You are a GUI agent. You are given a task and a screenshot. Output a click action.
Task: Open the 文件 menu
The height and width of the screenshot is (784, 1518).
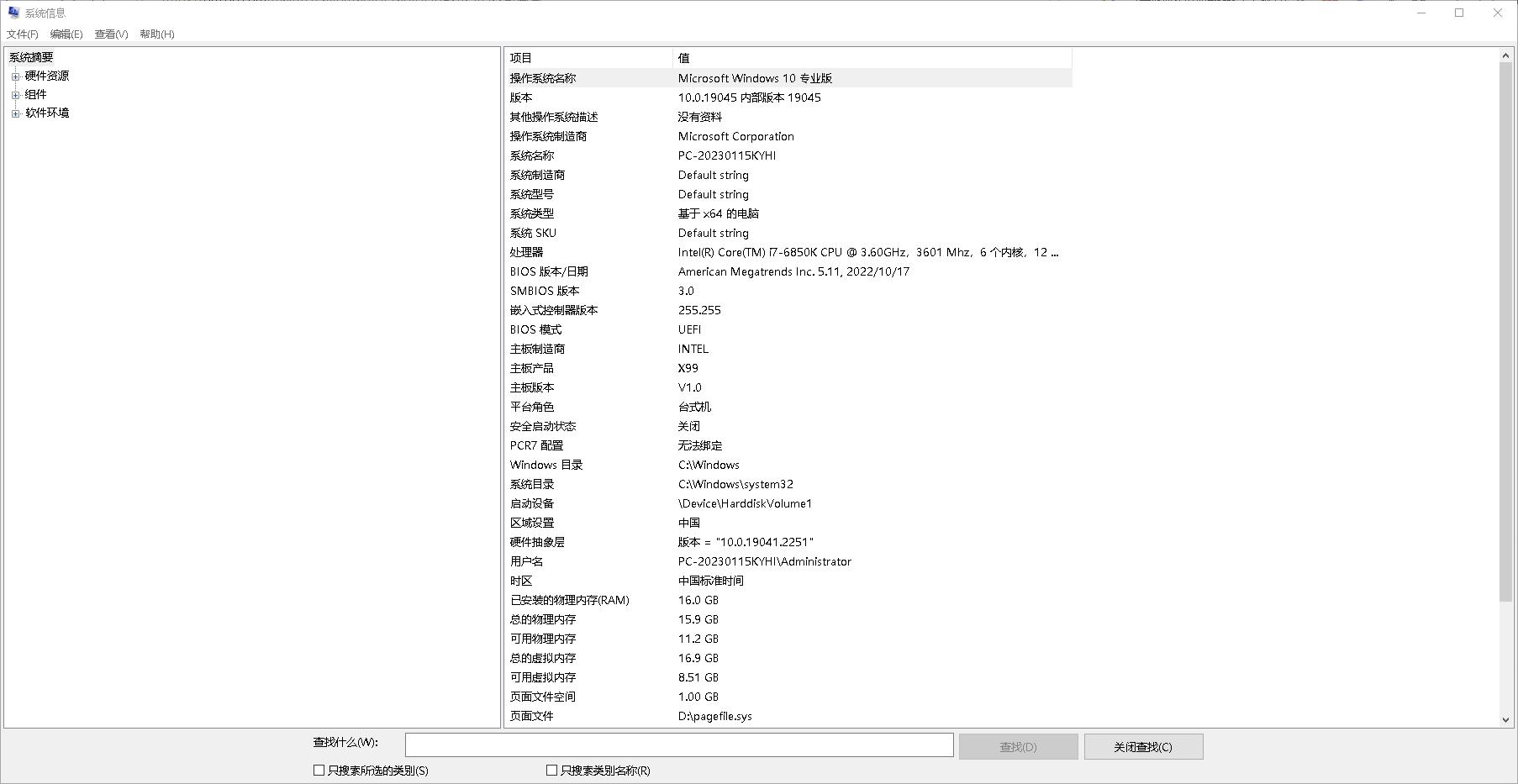[21, 34]
